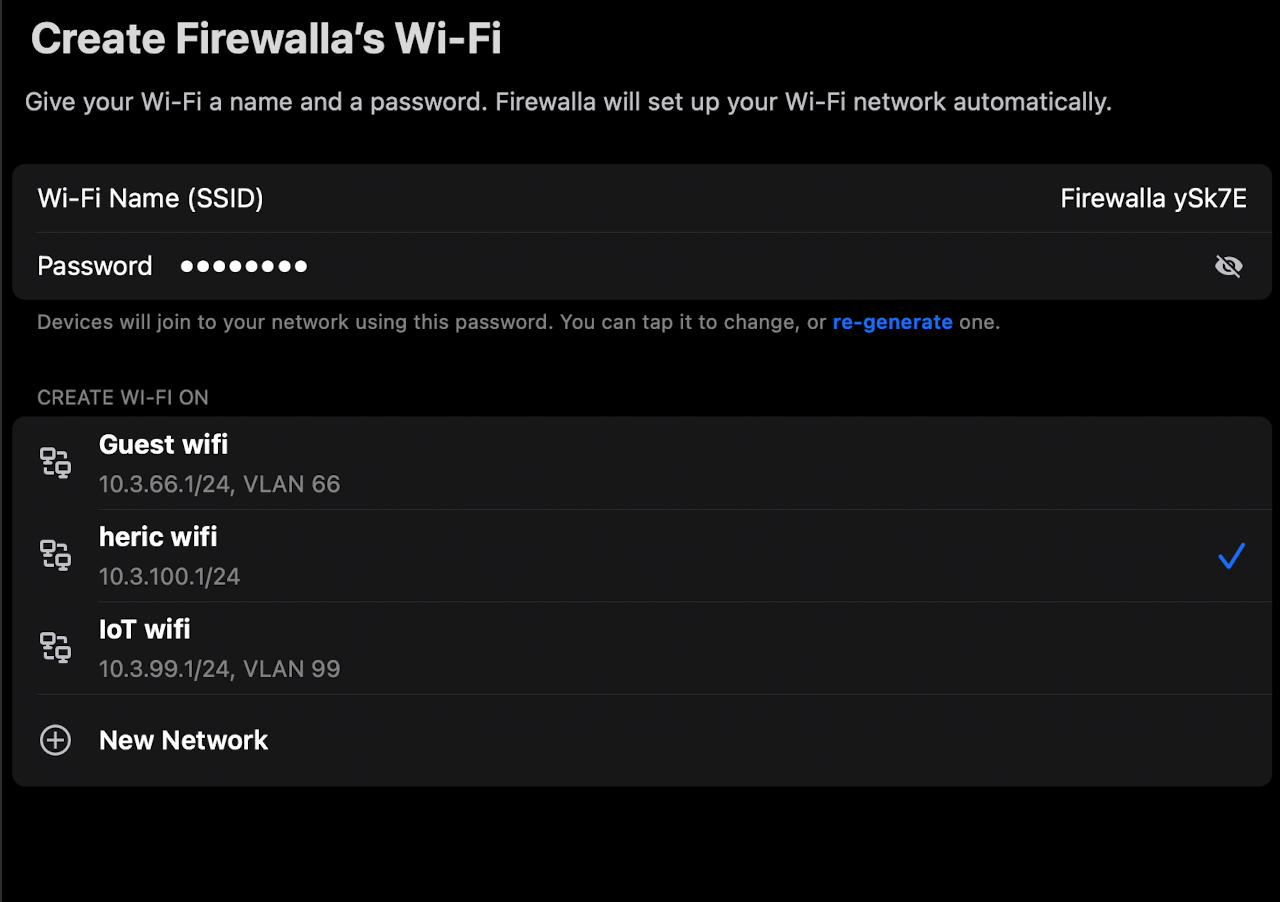Click the 10.3.66.1/24, VLAN 66 subnet text

coord(219,485)
